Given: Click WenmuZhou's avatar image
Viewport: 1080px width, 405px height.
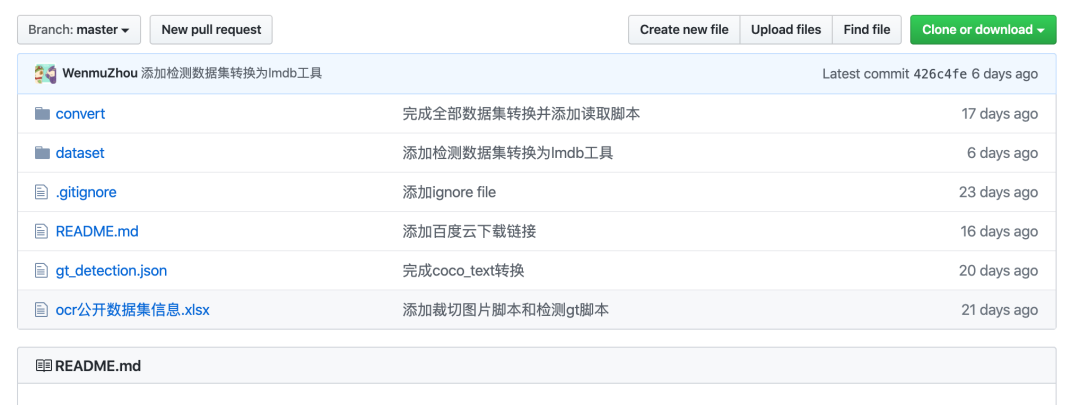Looking at the screenshot, I should (x=45, y=74).
